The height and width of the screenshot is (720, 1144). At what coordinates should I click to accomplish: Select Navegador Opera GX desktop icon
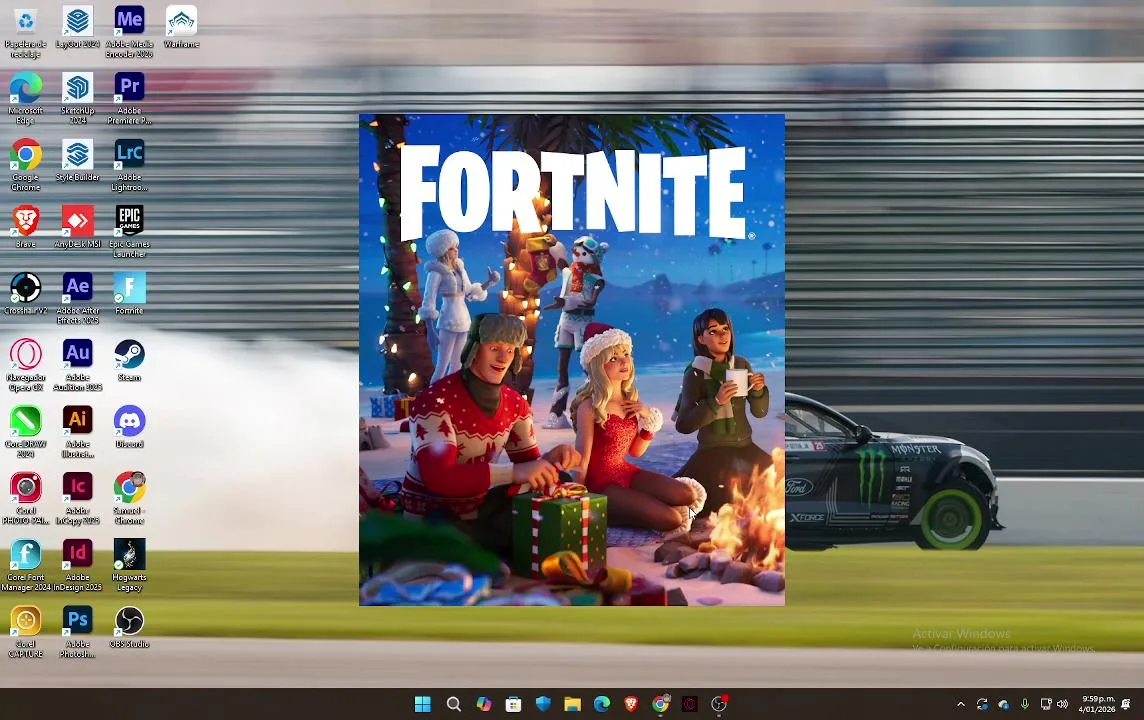pos(26,365)
